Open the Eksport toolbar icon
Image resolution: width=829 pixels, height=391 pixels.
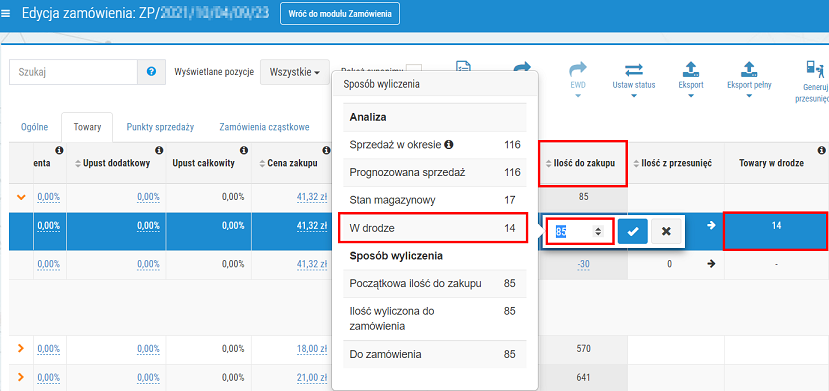(690, 69)
